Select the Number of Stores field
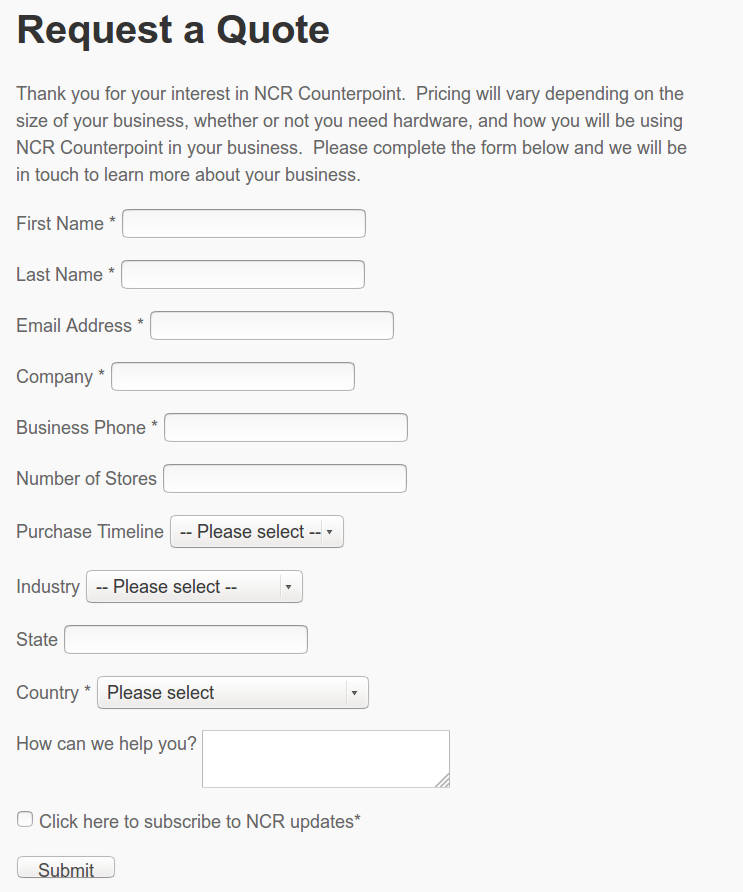Viewport: 743px width, 892px height. point(284,478)
